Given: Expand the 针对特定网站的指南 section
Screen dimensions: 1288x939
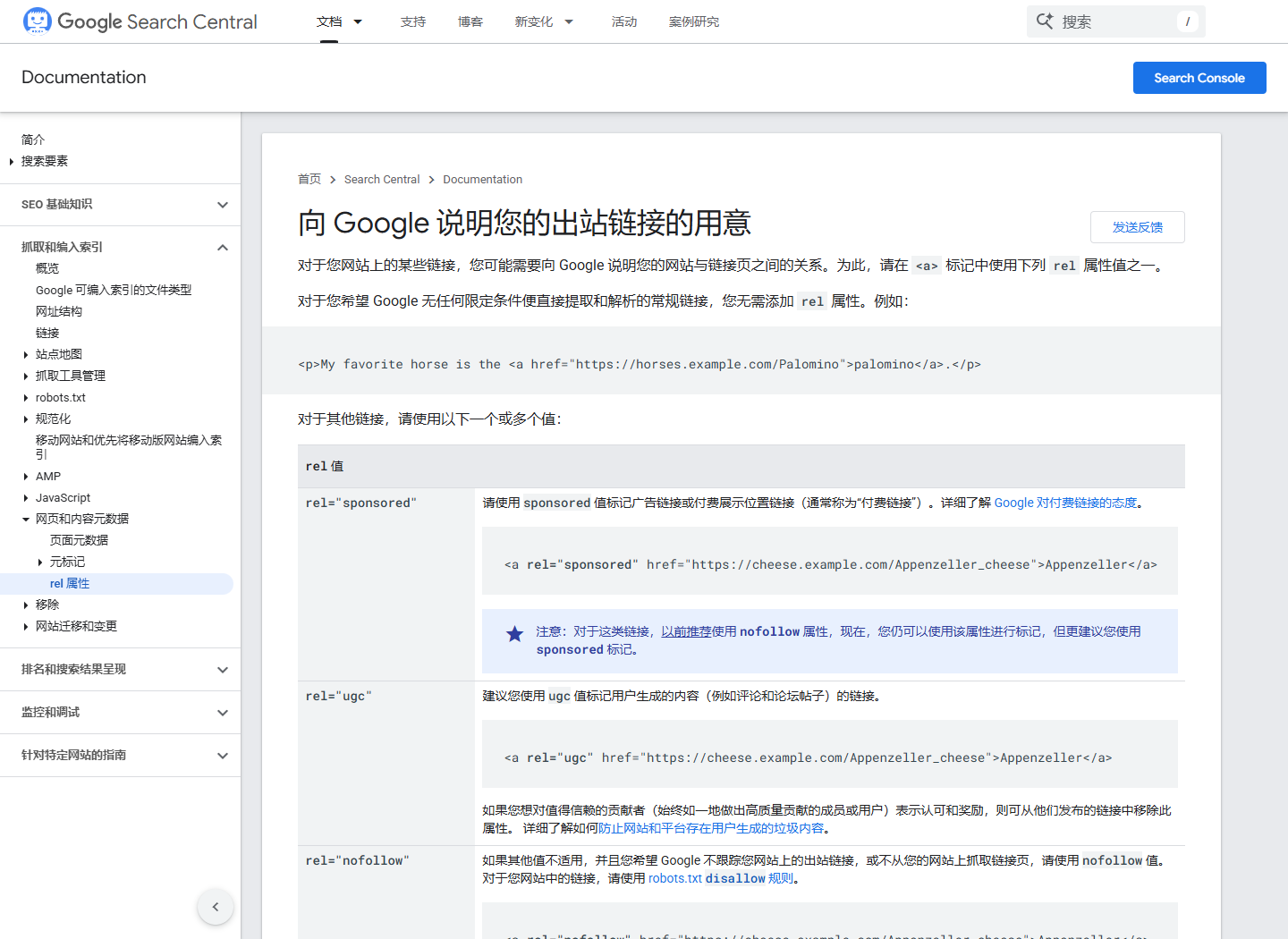Looking at the screenshot, I should pos(223,756).
